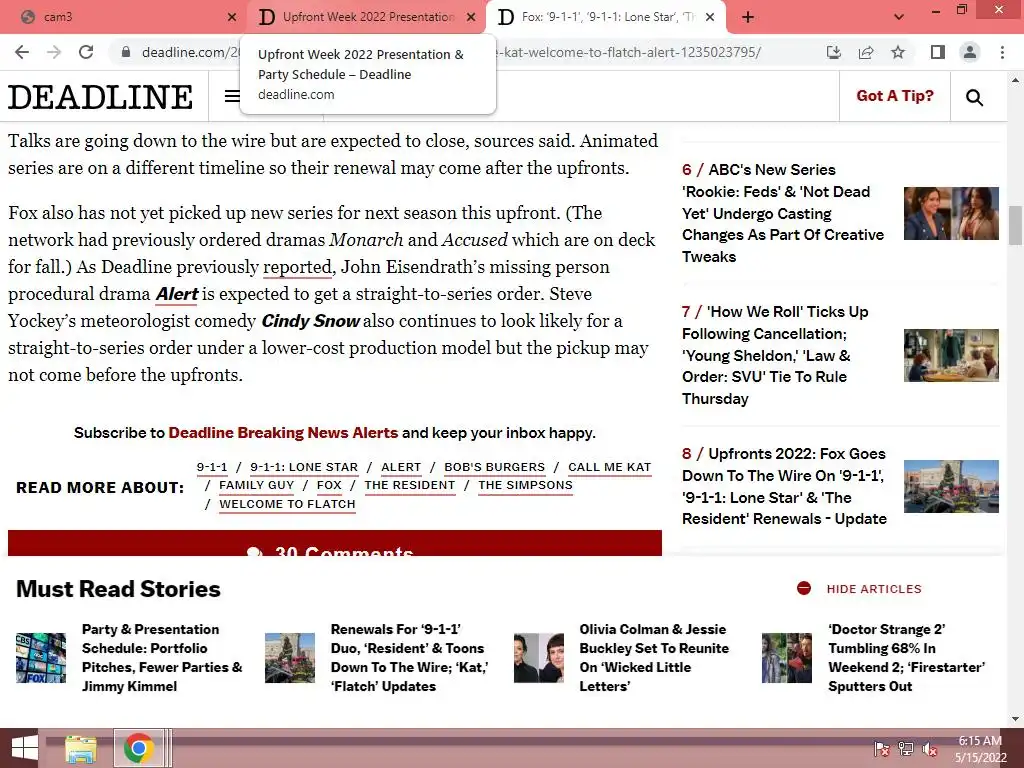
Task: Bookmark this page with star
Action: point(898,52)
